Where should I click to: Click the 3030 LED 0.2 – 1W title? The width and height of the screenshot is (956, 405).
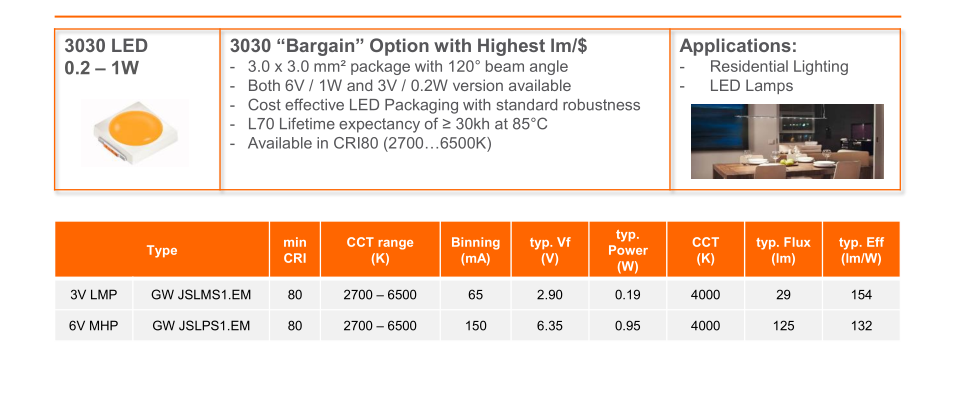106,57
